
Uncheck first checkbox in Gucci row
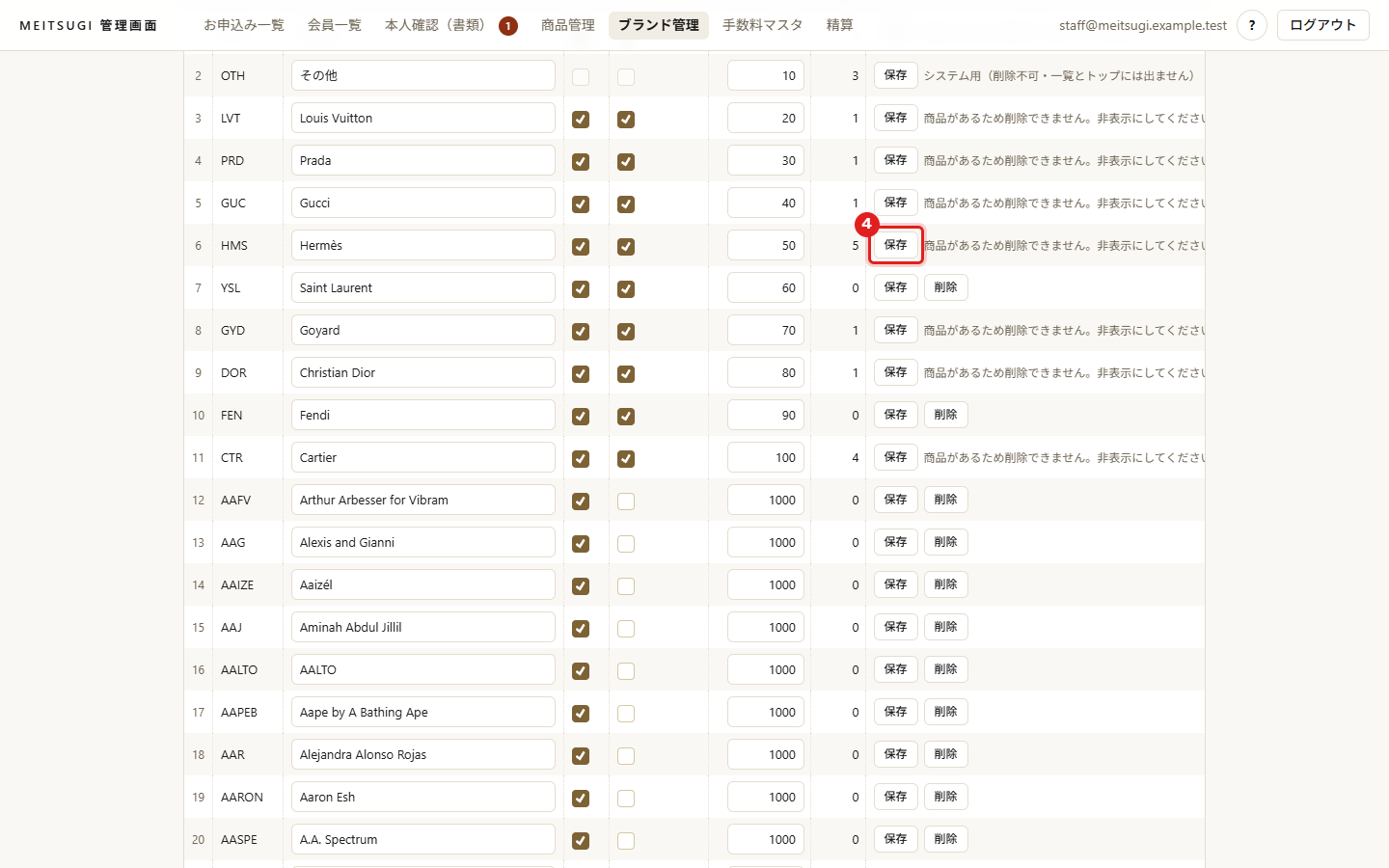[x=581, y=204]
